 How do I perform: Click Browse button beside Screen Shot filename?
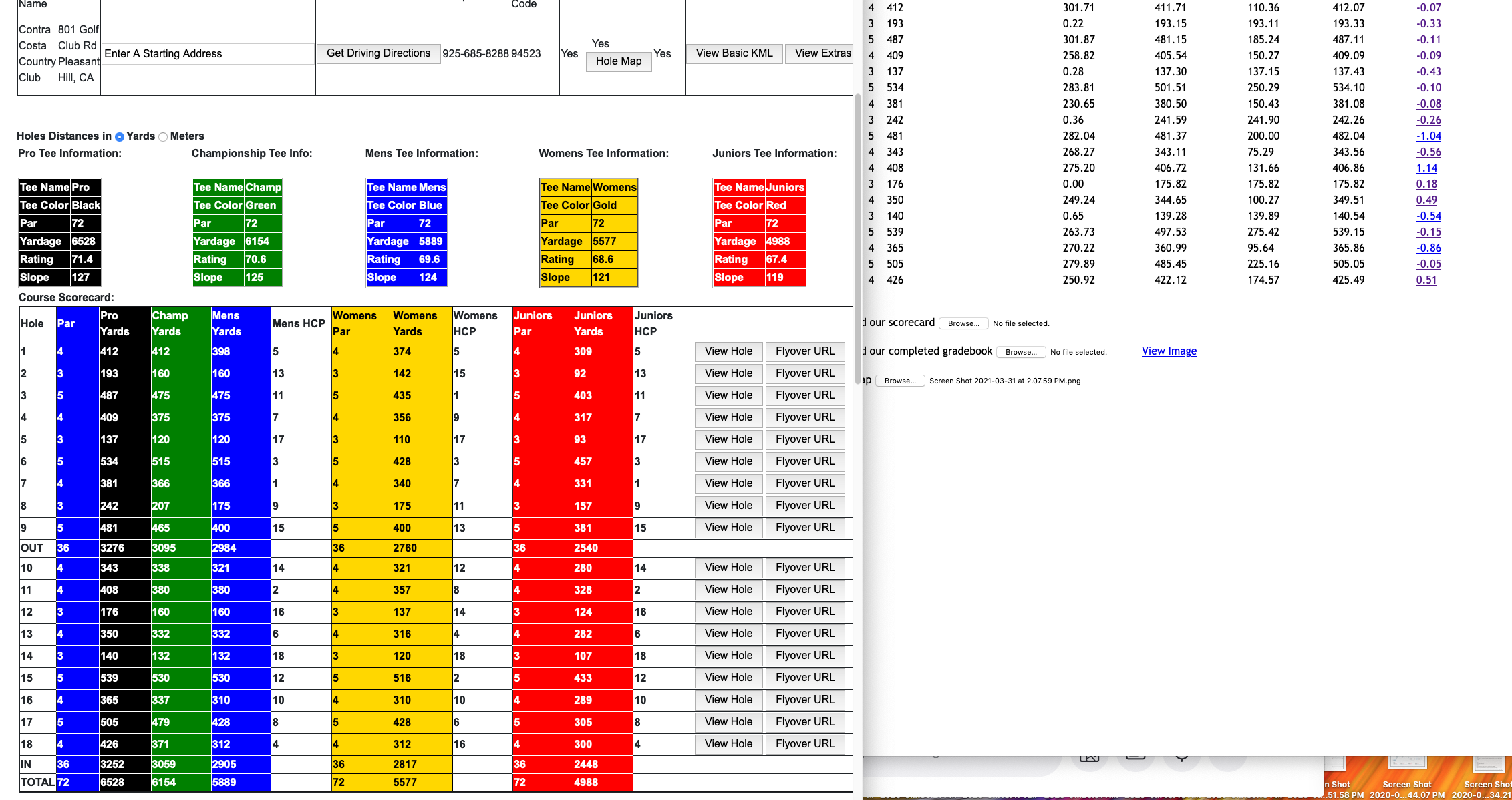900,381
